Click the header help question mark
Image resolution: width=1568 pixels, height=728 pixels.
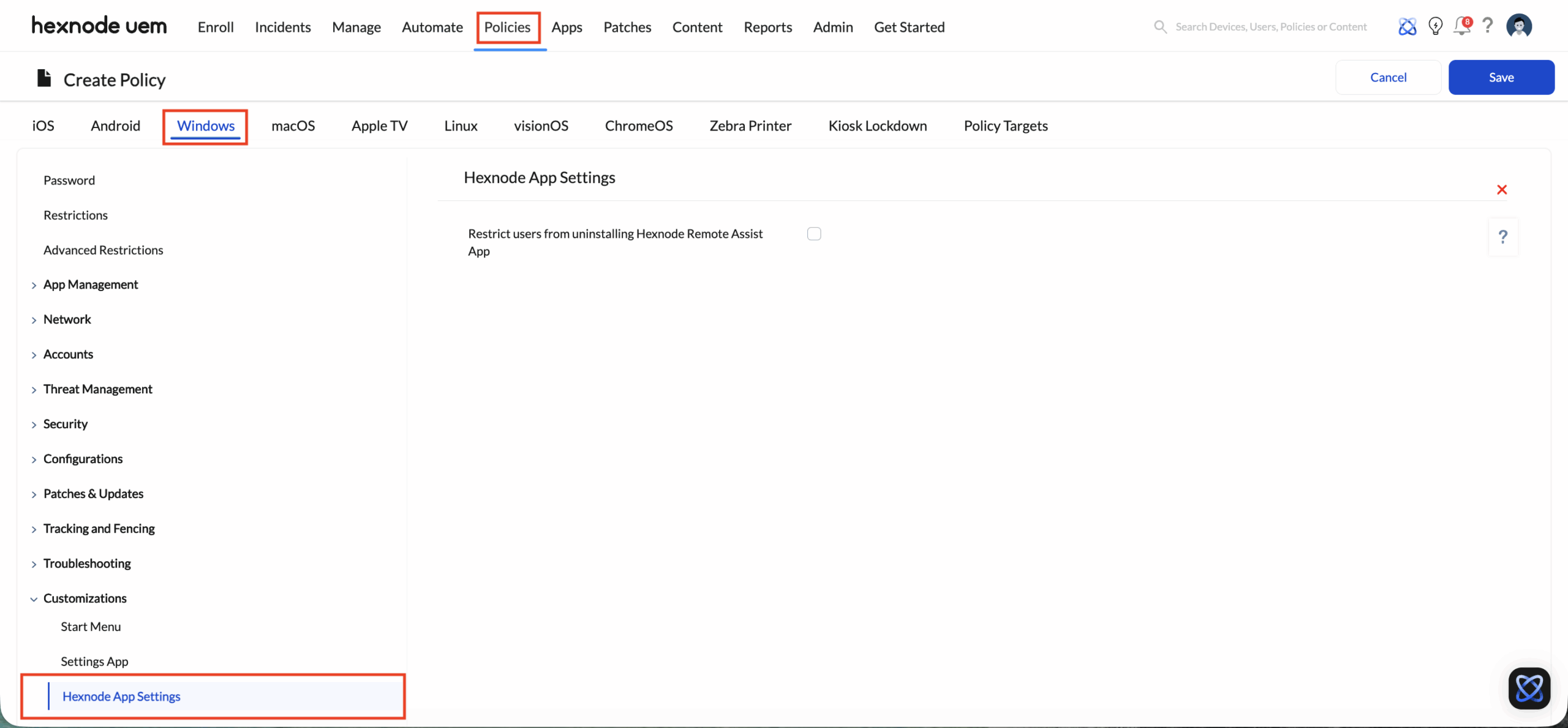pyautogui.click(x=1488, y=26)
